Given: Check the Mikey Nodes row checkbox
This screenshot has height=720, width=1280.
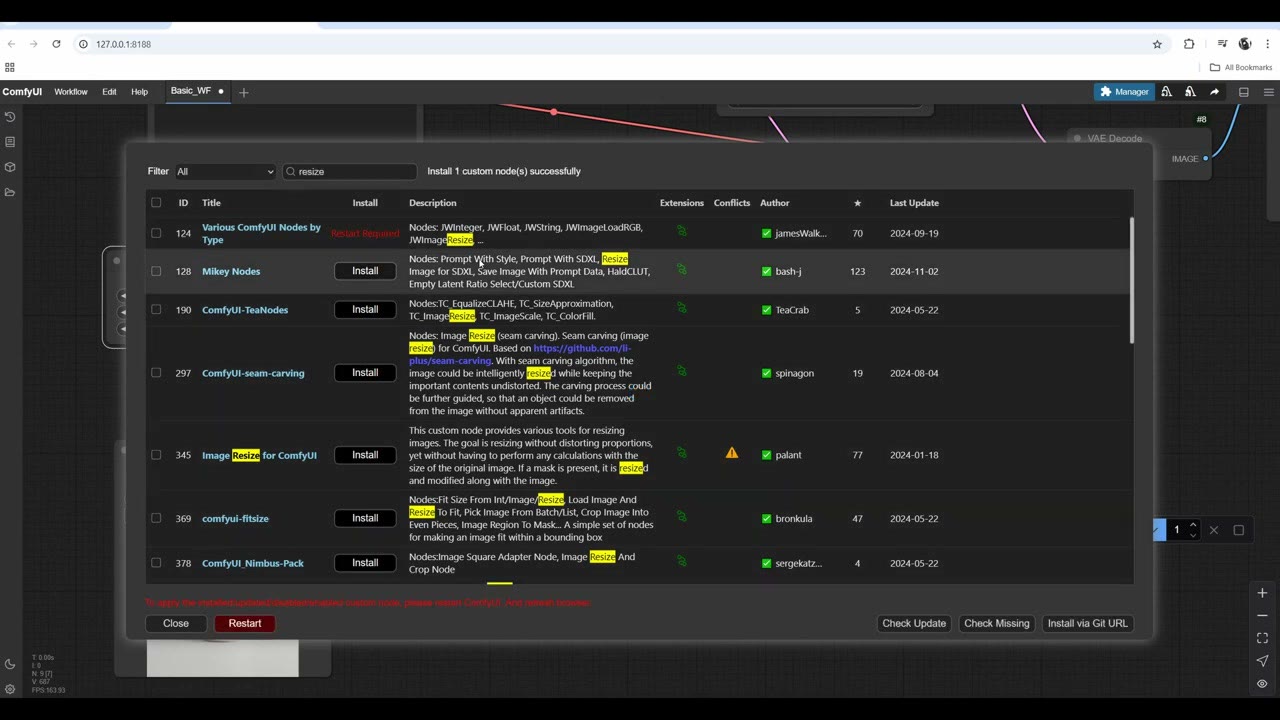Looking at the screenshot, I should 156,271.
